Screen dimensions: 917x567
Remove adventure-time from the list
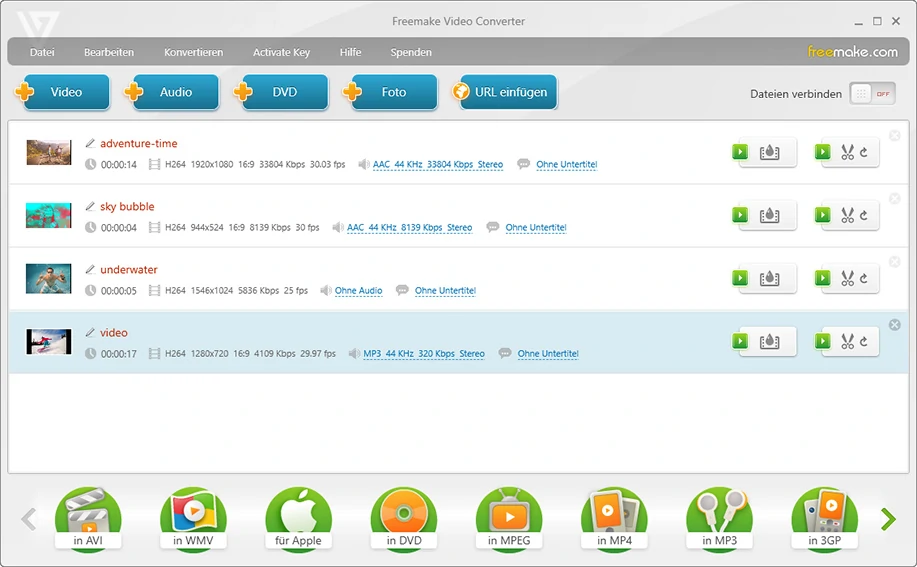(895, 136)
